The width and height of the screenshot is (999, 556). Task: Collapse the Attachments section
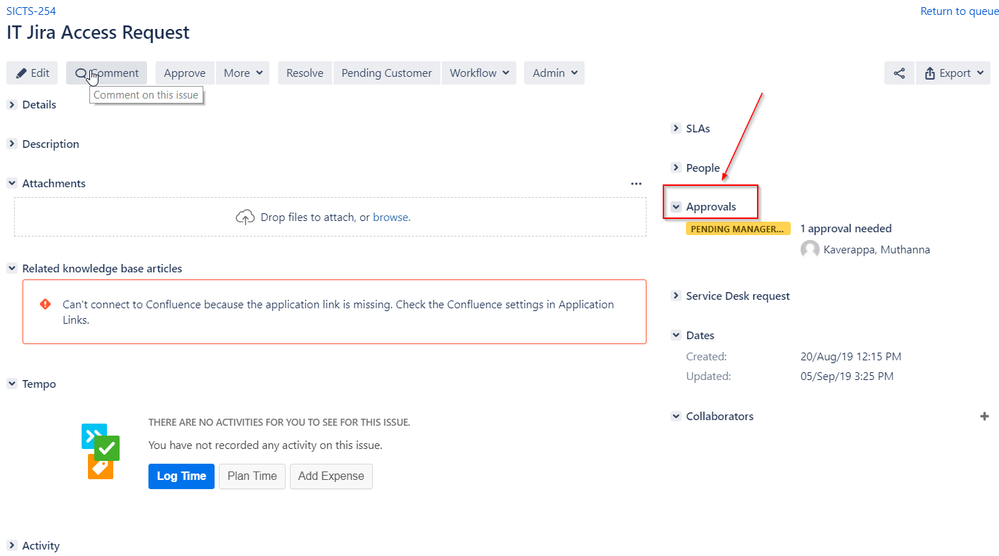12,183
